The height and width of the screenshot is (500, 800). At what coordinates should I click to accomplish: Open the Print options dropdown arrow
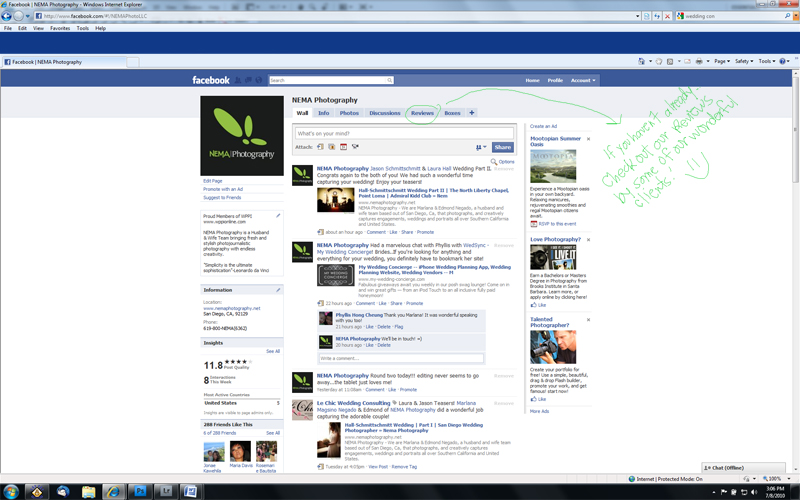pyautogui.click(x=708, y=61)
